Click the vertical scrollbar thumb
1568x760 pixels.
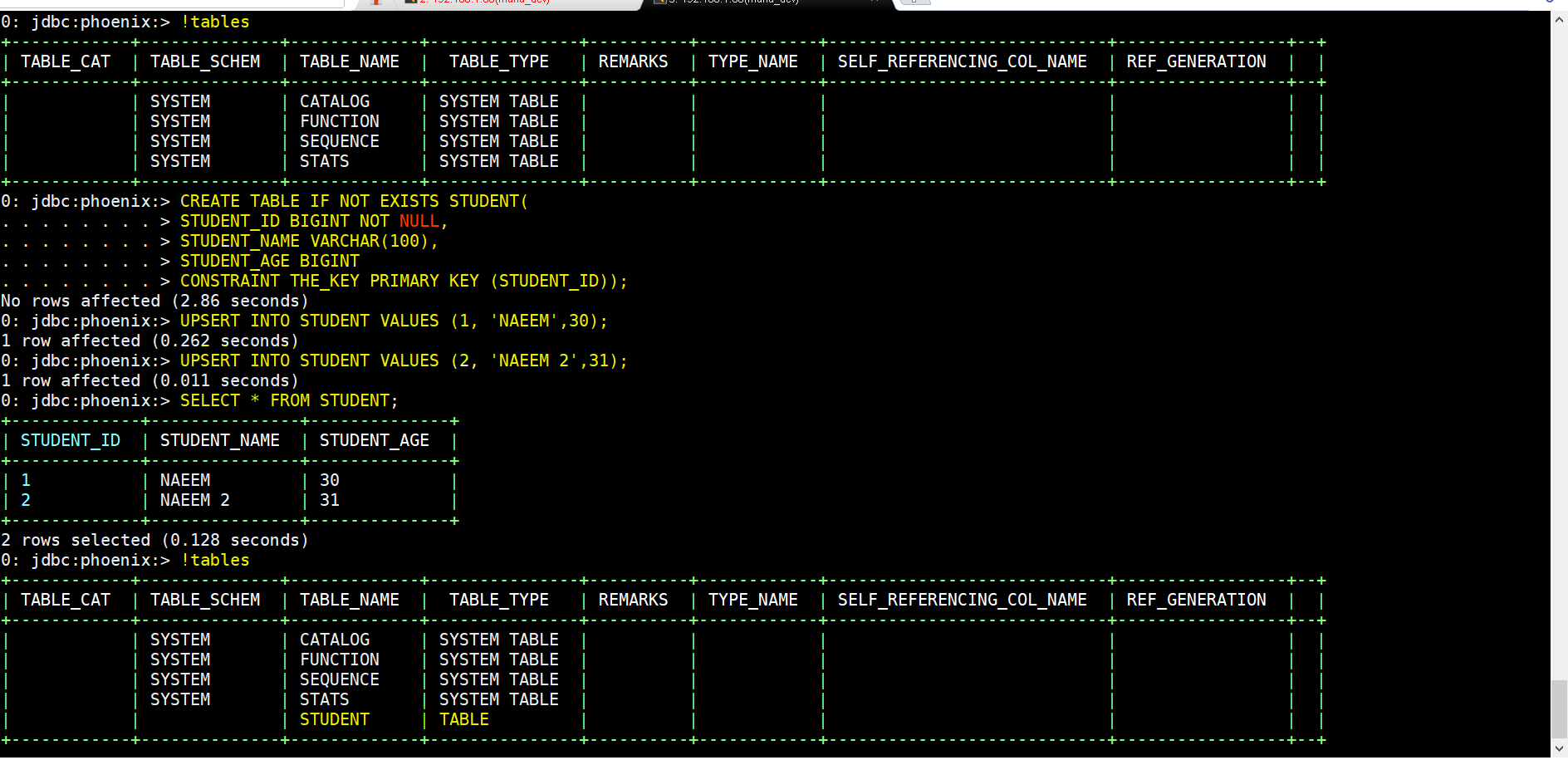pos(1559,709)
